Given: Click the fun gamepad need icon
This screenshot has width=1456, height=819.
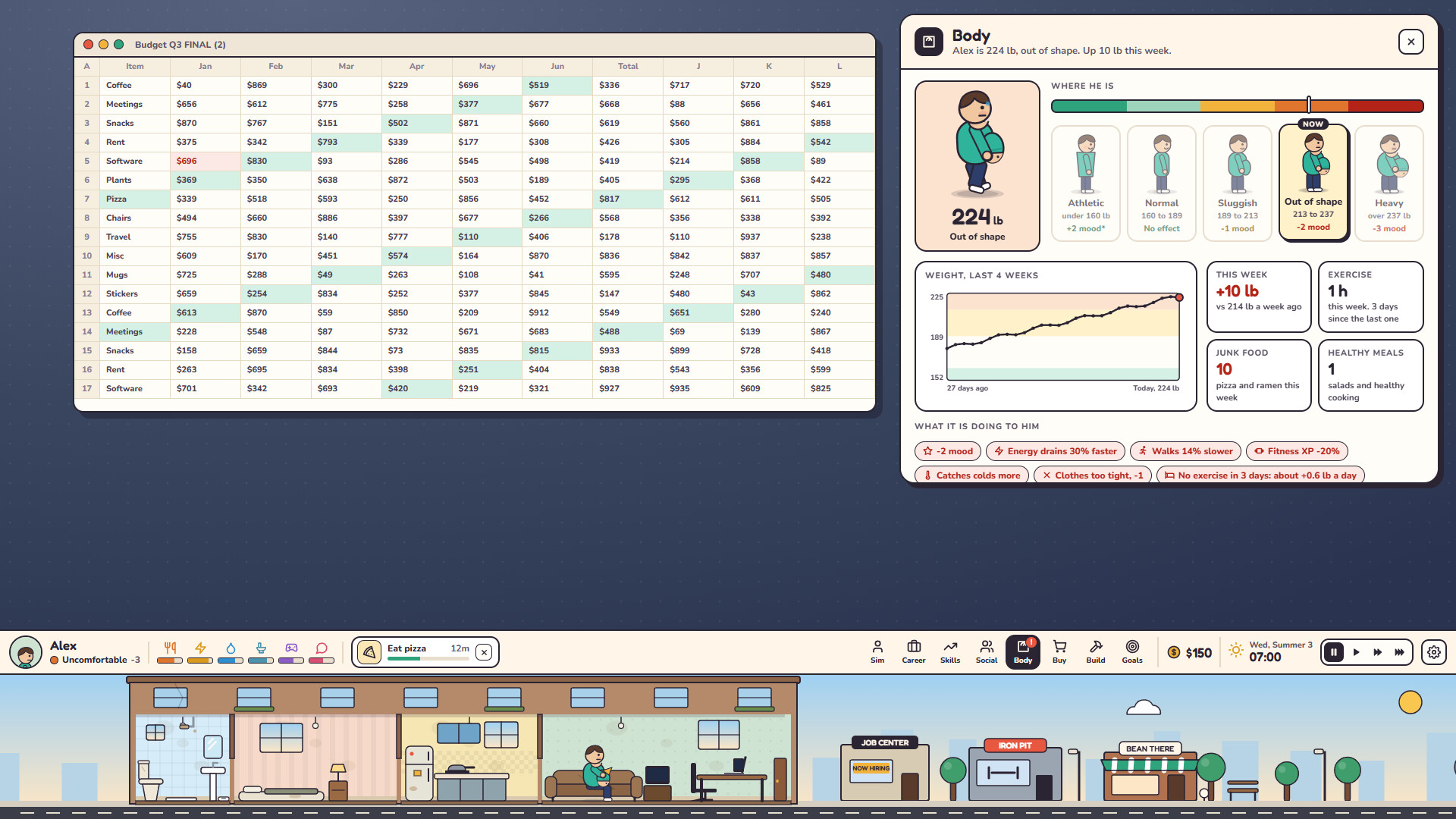Looking at the screenshot, I should coord(291,648).
